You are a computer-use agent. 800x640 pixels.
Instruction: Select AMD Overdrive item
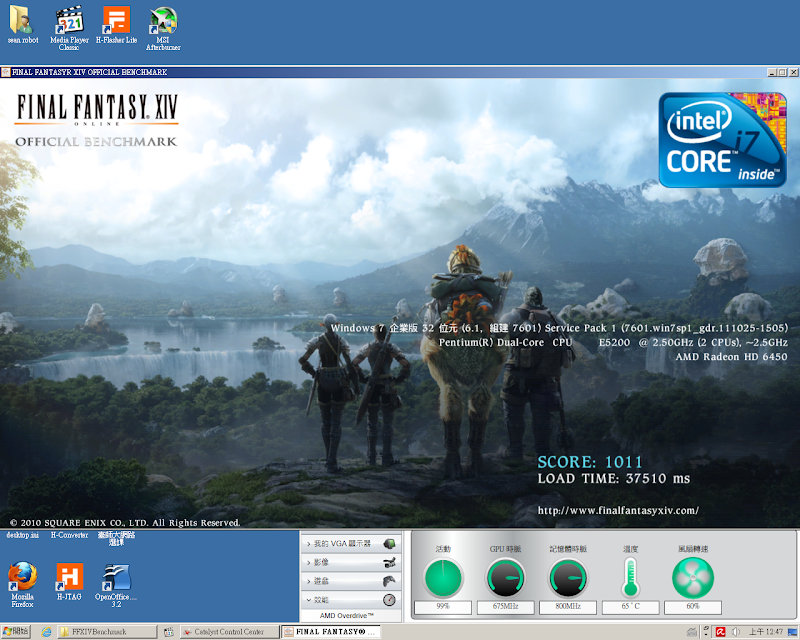[x=347, y=616]
